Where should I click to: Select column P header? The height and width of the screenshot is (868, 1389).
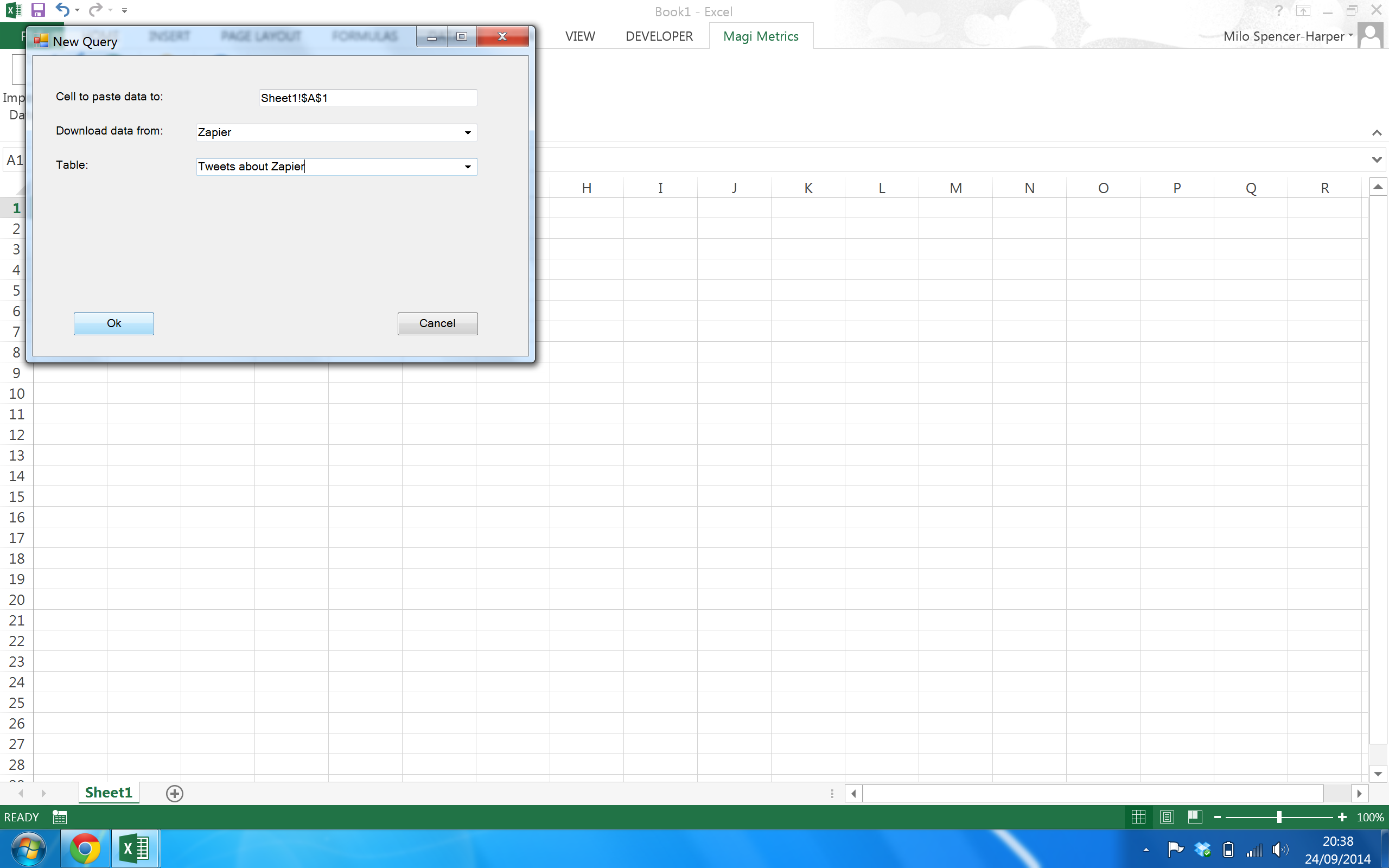pos(1177,188)
